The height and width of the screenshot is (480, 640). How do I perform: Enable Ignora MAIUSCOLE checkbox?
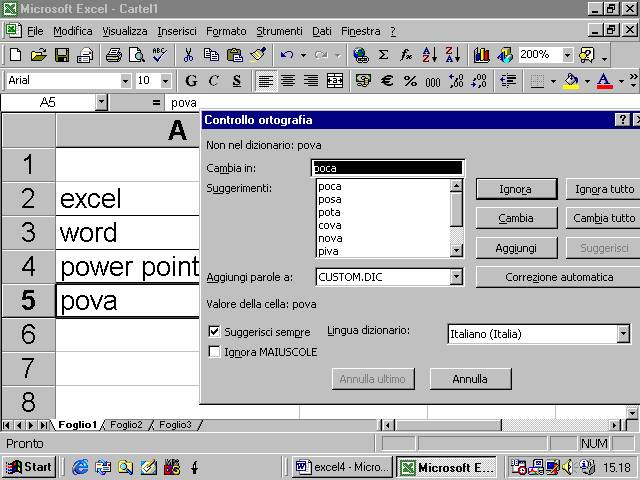pyautogui.click(x=214, y=351)
